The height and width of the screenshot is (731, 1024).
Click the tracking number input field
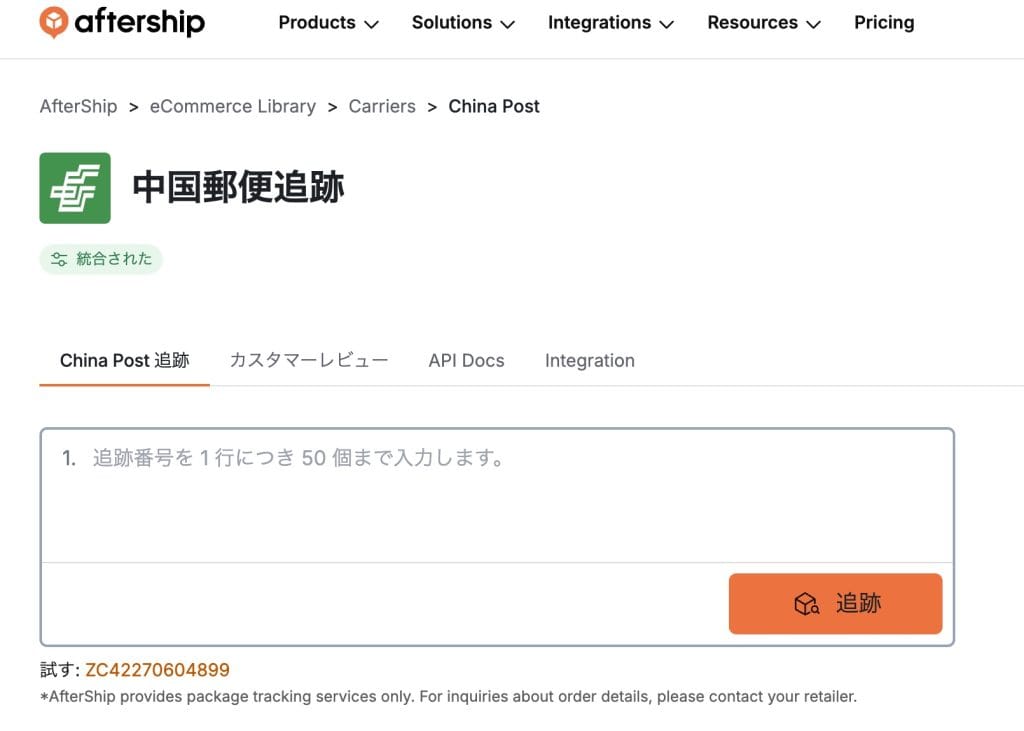click(496, 495)
